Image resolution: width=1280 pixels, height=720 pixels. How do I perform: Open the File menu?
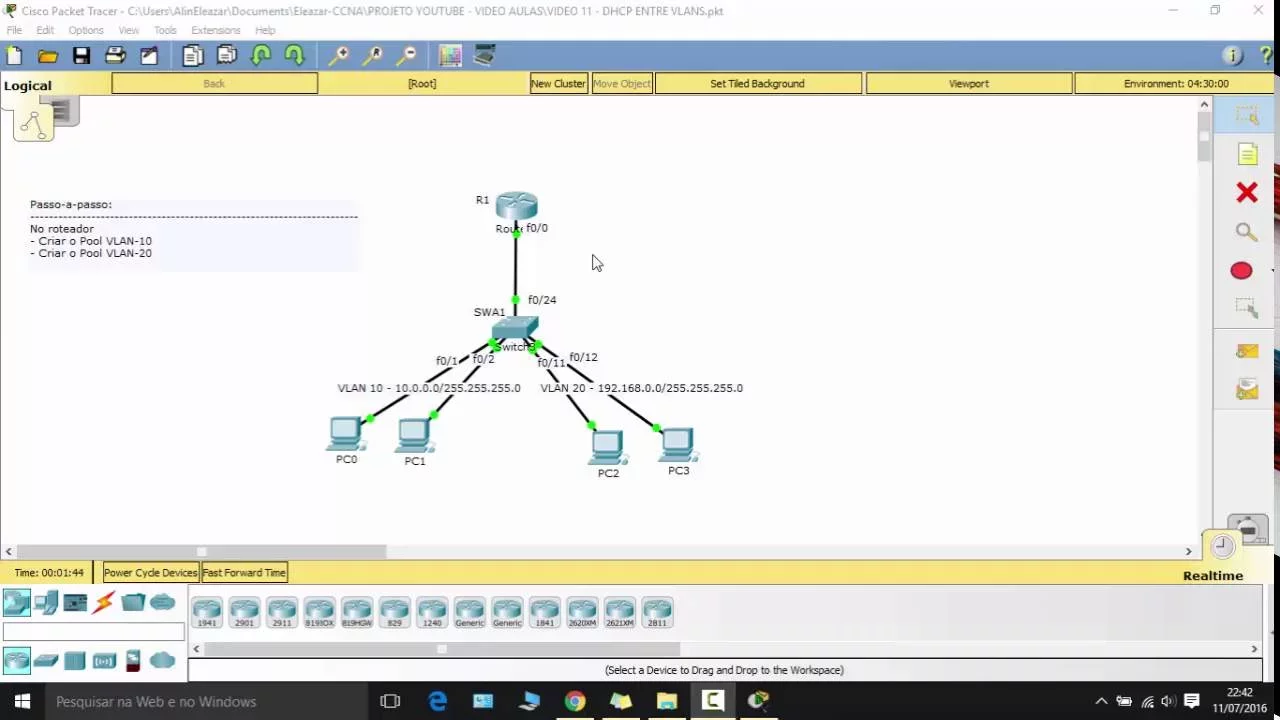click(x=14, y=30)
